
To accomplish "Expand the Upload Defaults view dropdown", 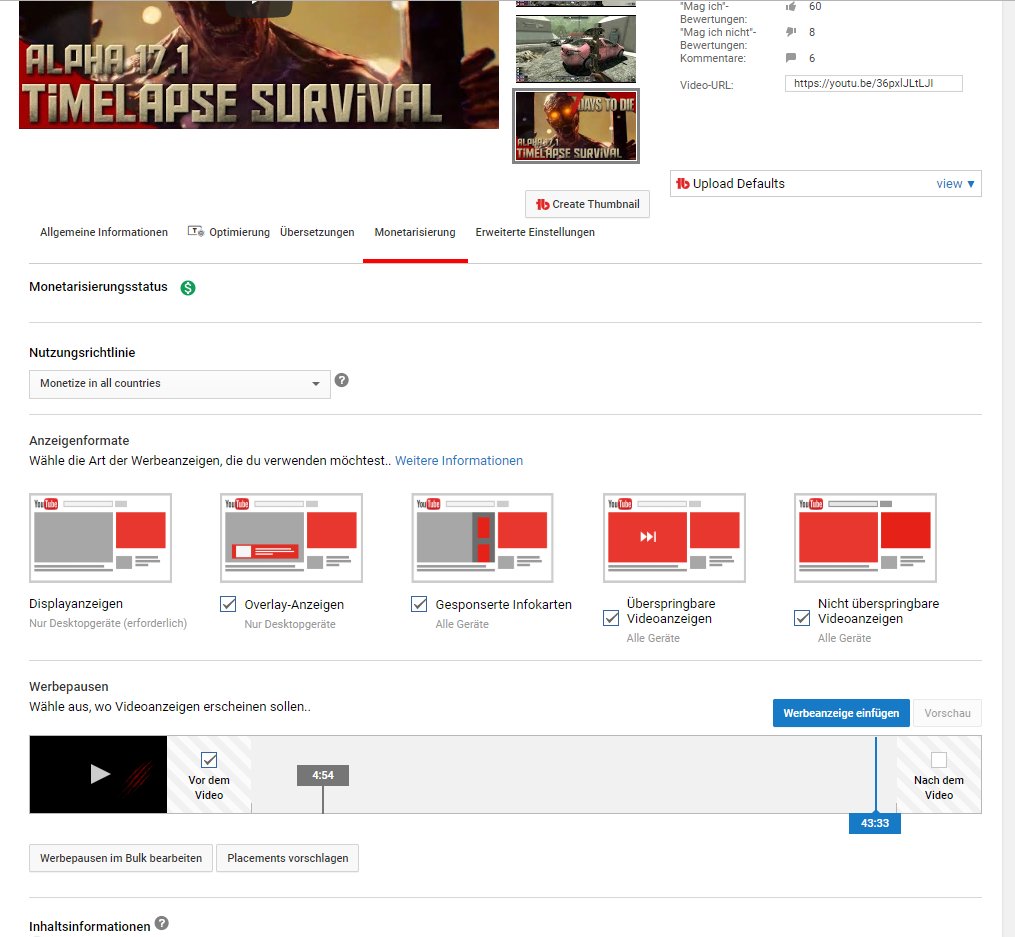I will [x=955, y=184].
